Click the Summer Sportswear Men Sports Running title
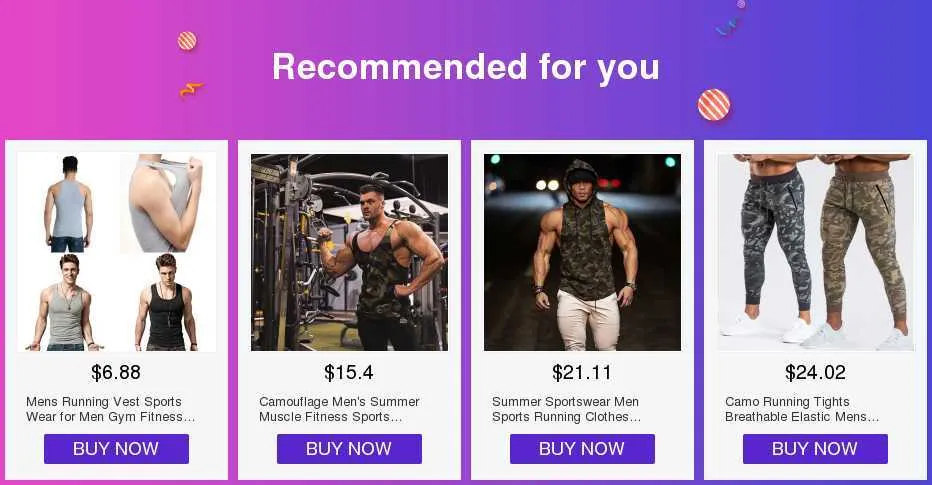932x485 pixels. pyautogui.click(x=566, y=410)
